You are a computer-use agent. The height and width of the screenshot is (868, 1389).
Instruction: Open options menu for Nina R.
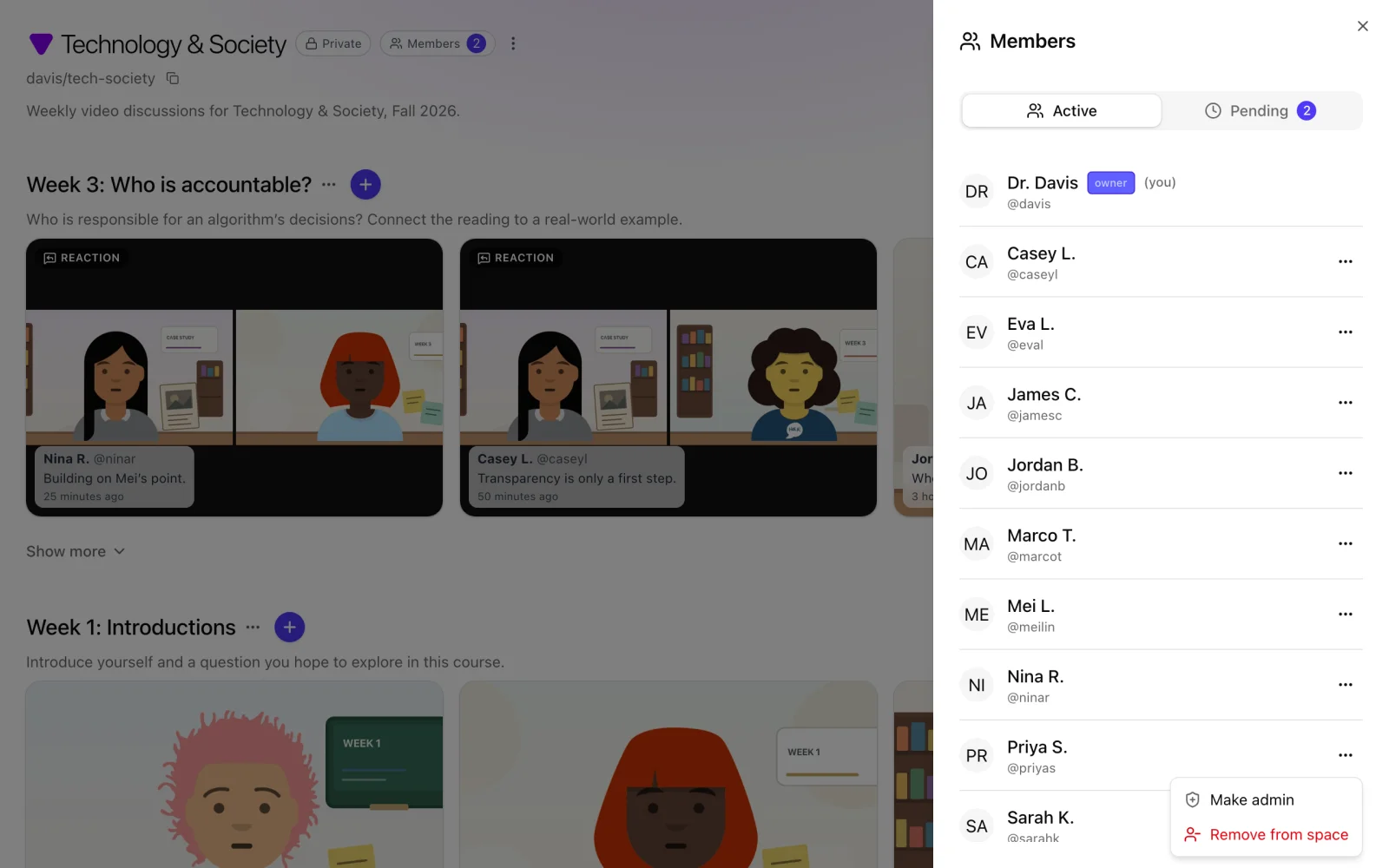pos(1345,684)
